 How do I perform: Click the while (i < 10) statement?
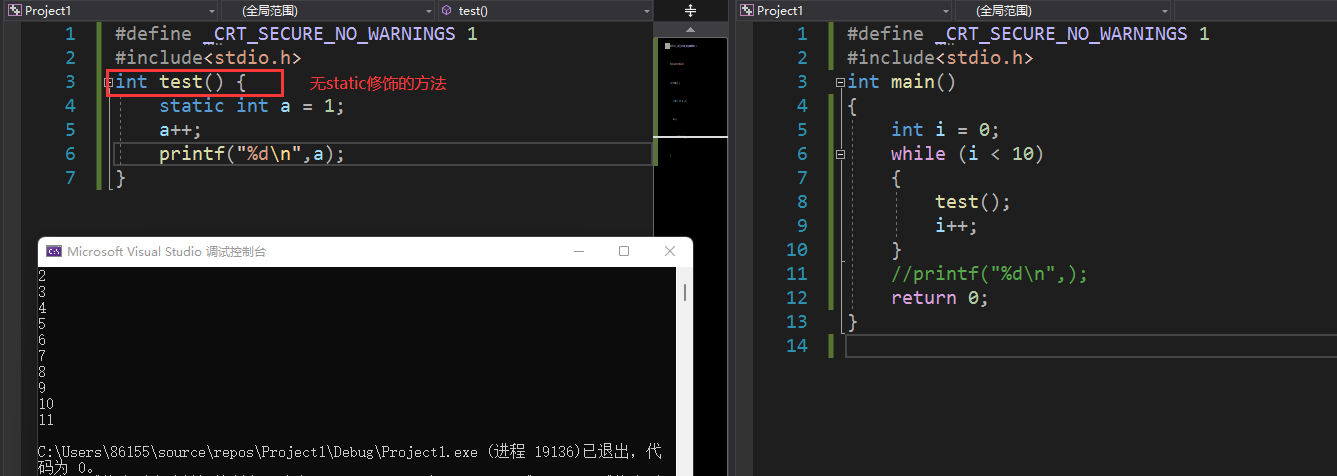coord(967,154)
